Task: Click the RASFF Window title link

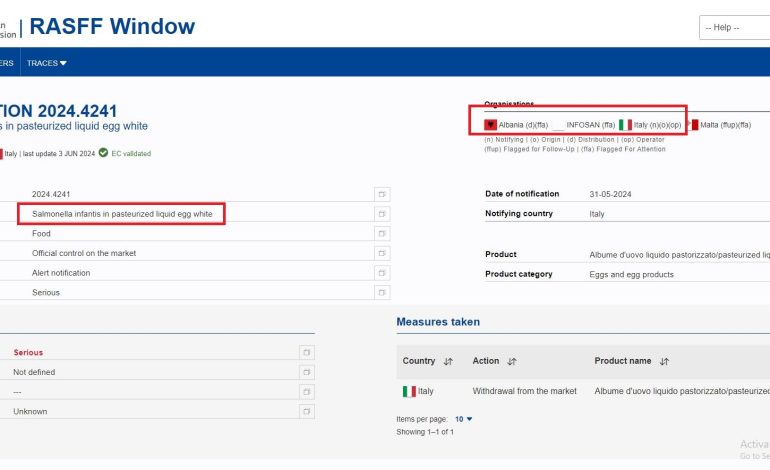Action: [x=112, y=27]
